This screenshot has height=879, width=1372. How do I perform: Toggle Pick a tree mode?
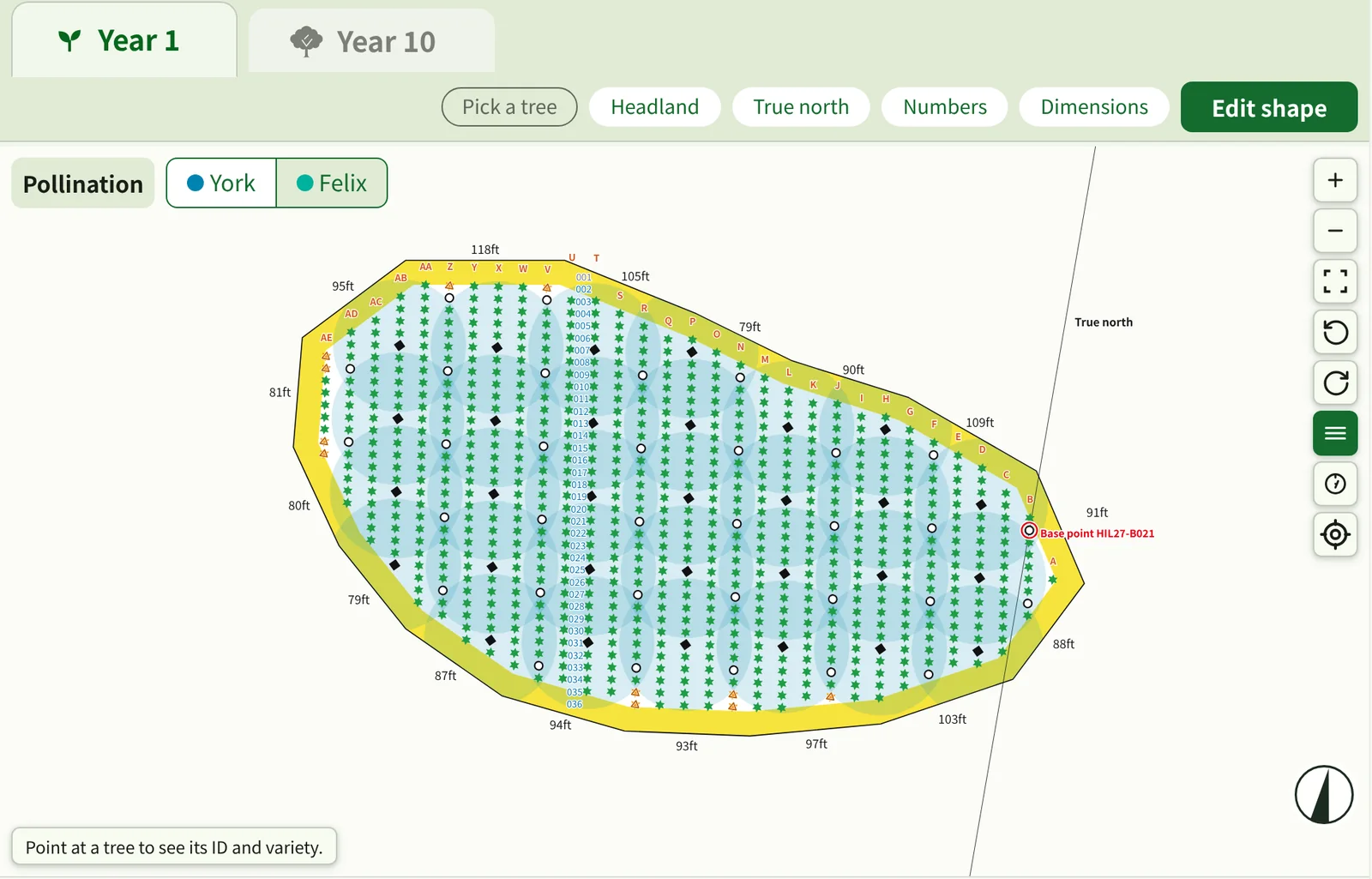pyautogui.click(x=509, y=107)
